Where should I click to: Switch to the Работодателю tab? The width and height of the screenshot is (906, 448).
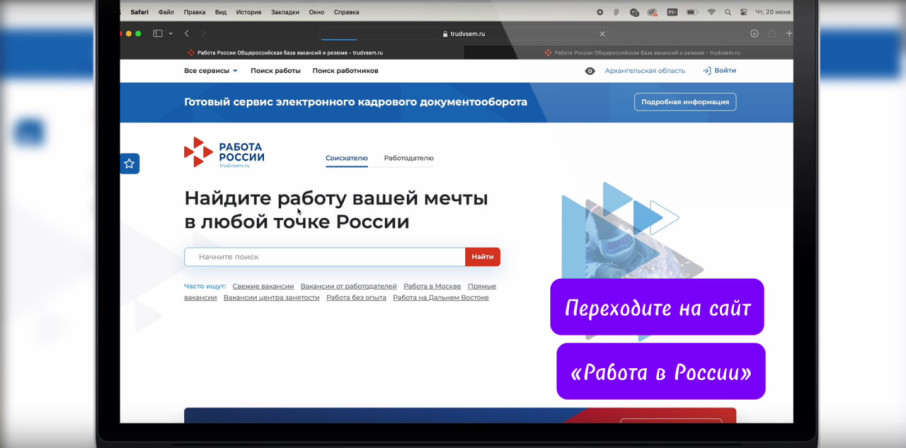[409, 158]
